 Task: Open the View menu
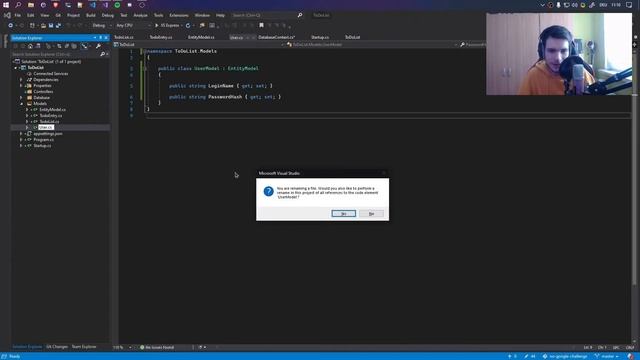[44, 15]
